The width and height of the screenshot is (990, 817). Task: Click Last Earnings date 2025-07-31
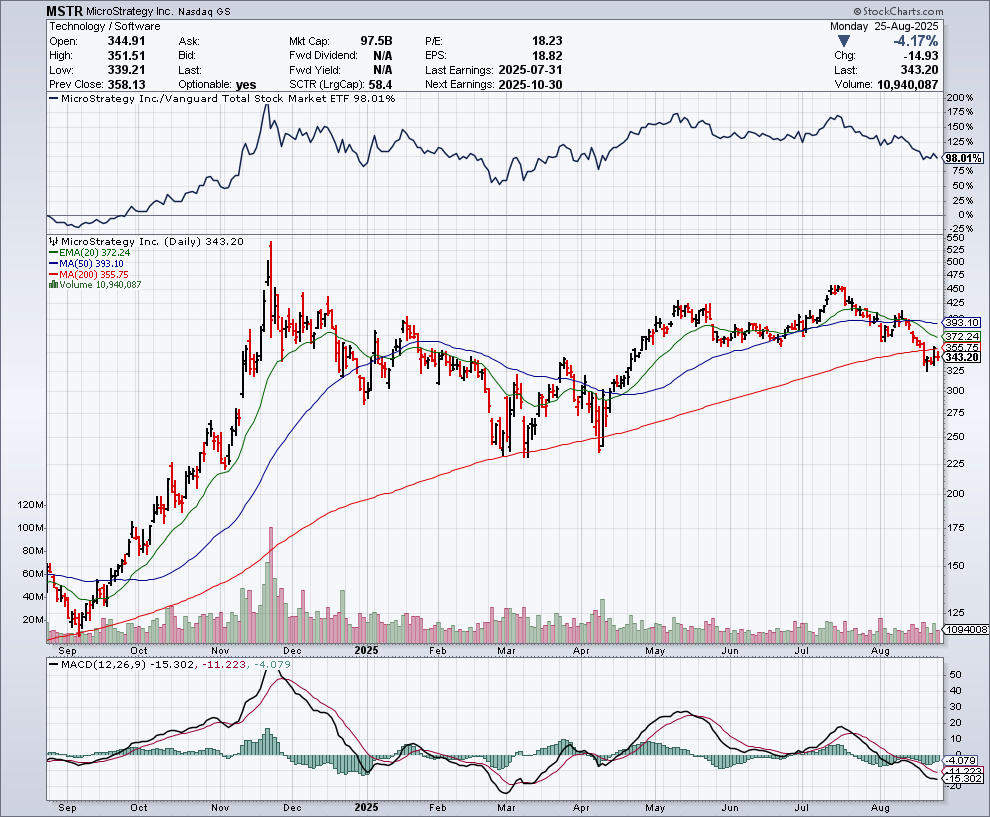click(530, 70)
